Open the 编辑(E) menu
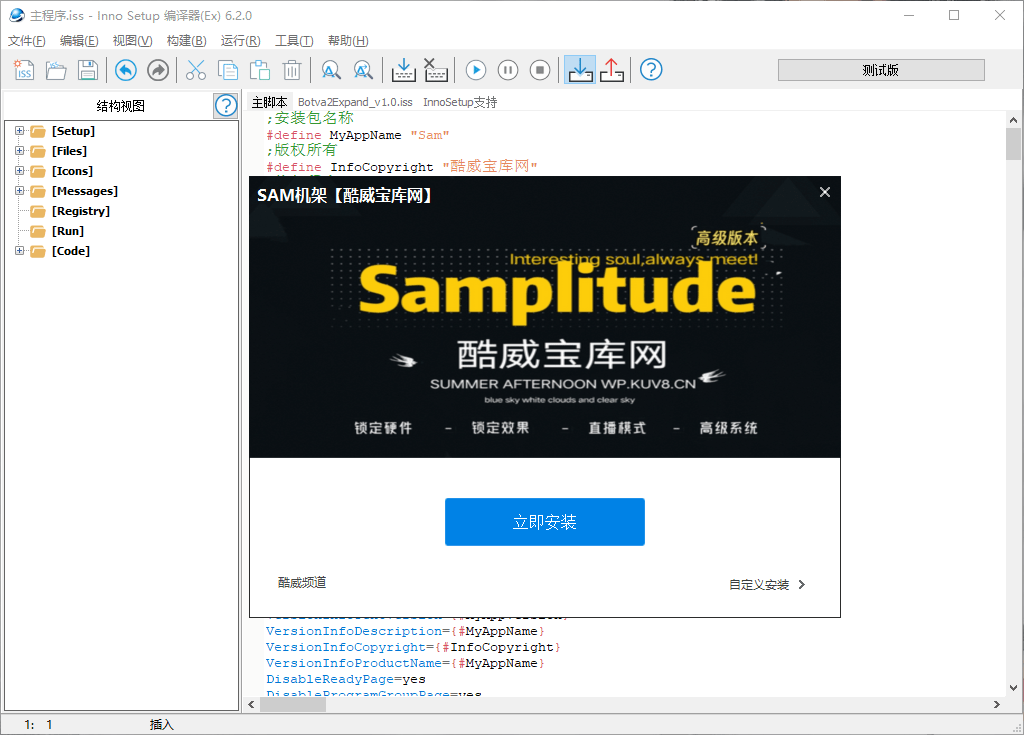The image size is (1024, 735). click(x=79, y=41)
